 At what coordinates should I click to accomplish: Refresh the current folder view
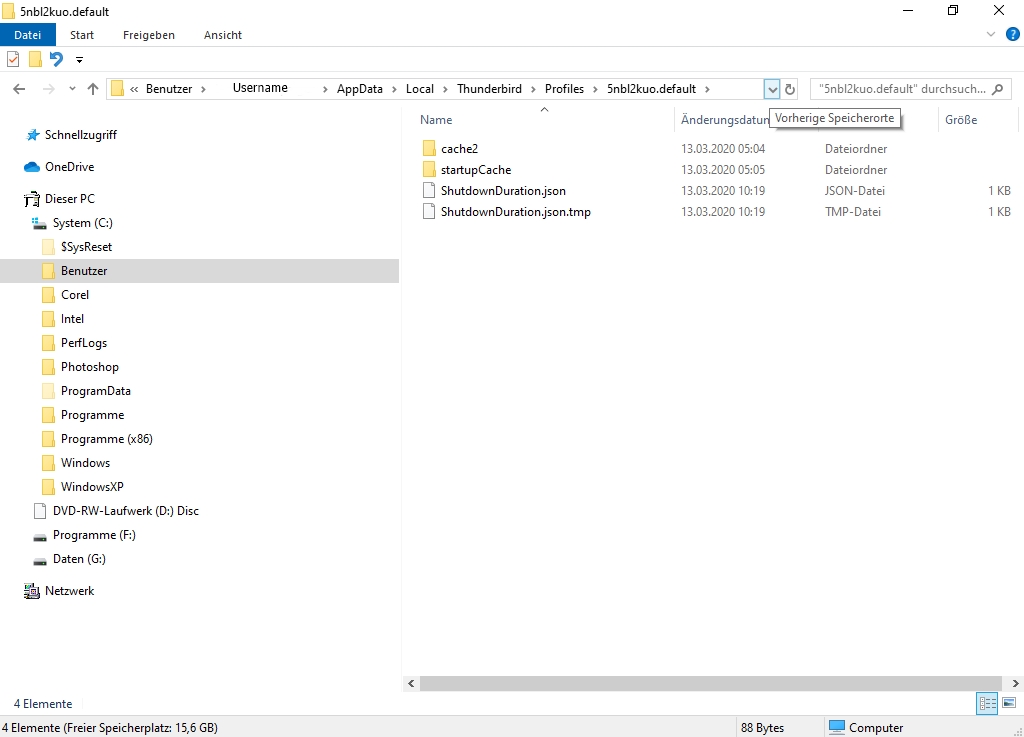(x=790, y=89)
